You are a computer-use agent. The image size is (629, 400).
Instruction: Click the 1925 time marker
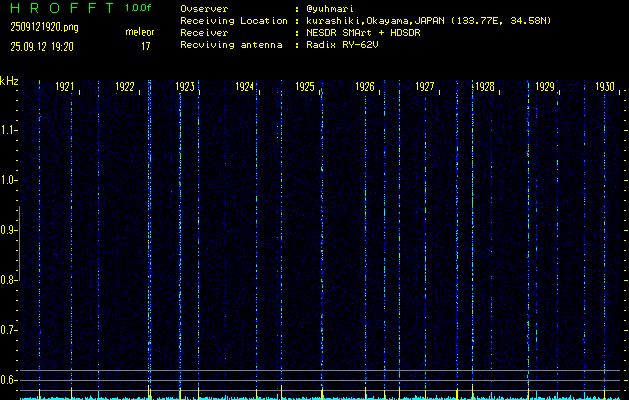[x=305, y=87]
